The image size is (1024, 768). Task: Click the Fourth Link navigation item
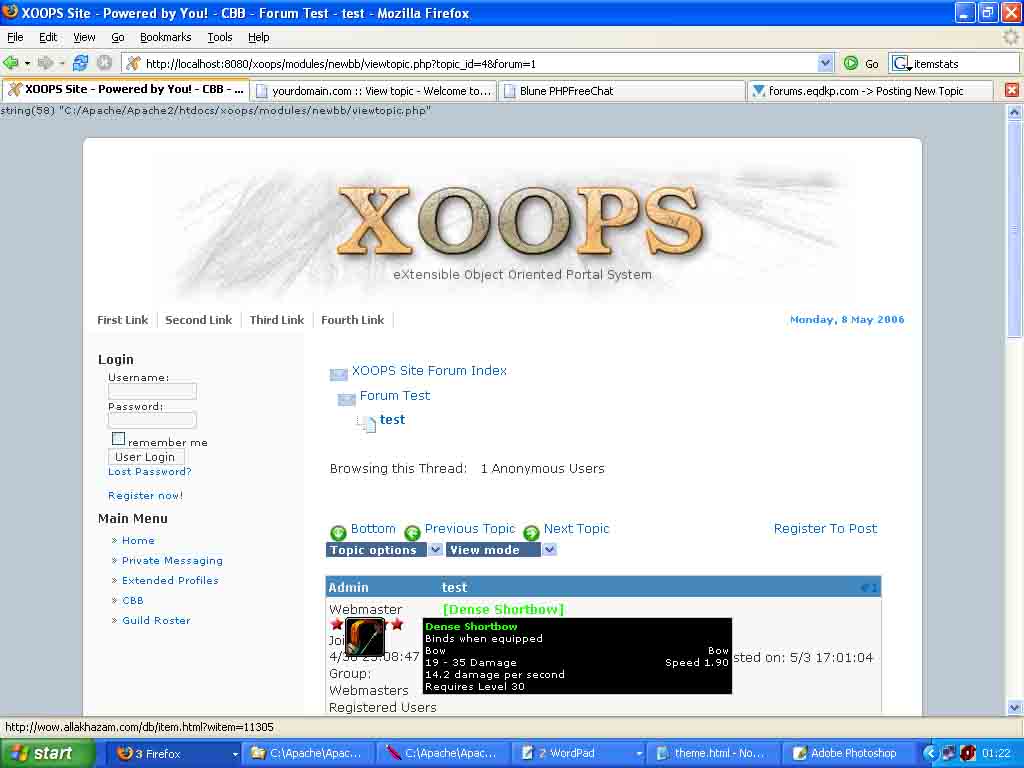(x=352, y=320)
